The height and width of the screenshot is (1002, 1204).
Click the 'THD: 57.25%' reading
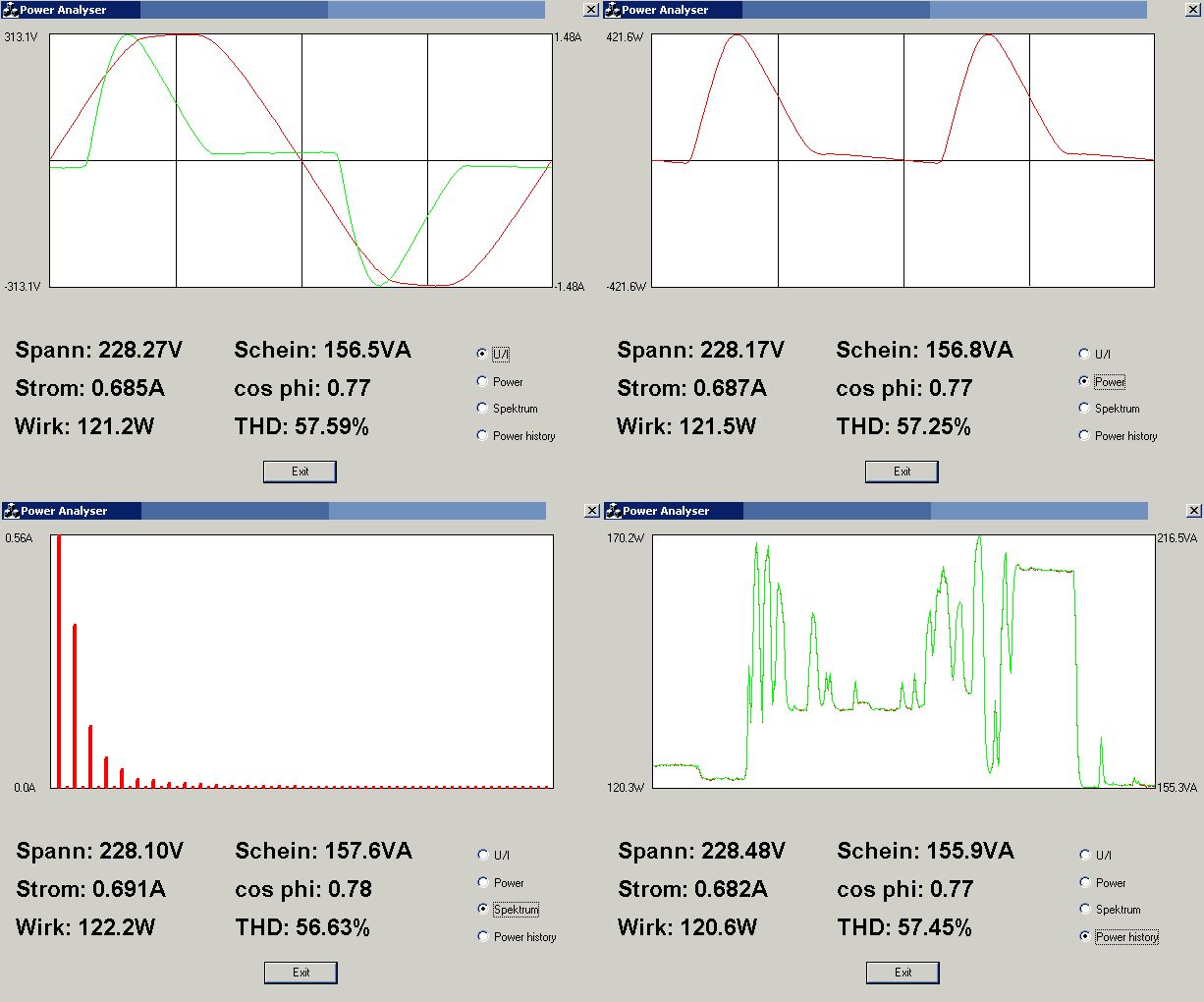903,426
